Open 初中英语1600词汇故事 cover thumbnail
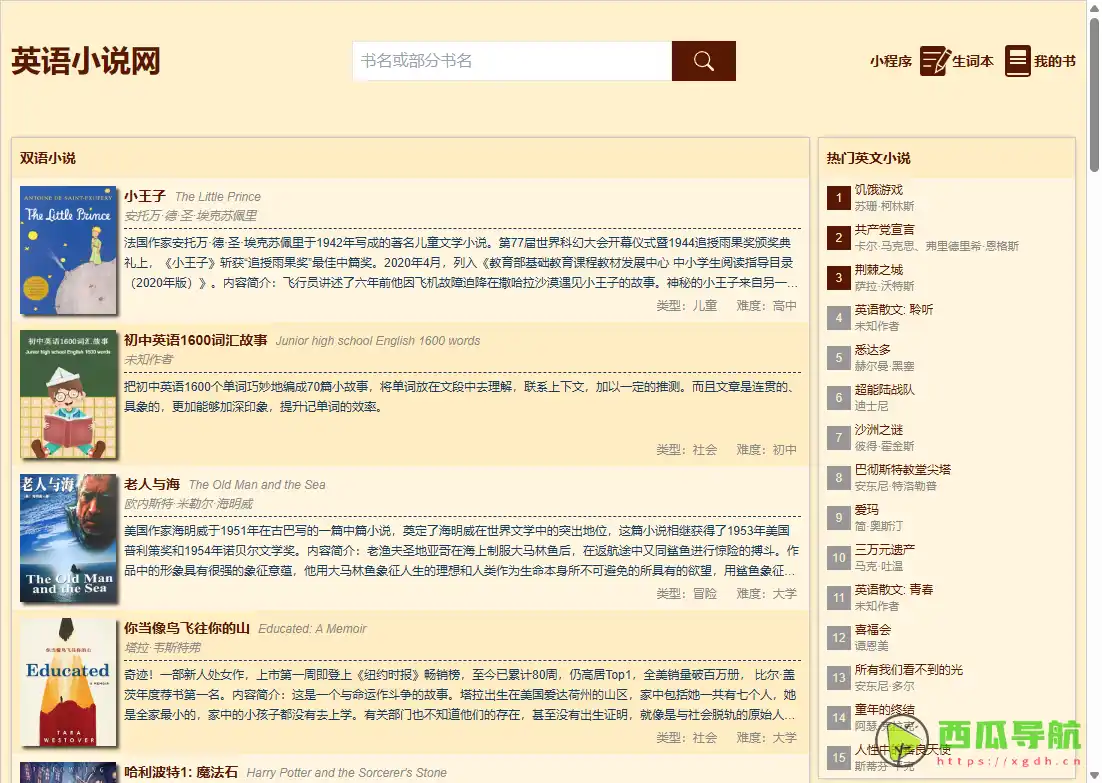 coord(68,394)
